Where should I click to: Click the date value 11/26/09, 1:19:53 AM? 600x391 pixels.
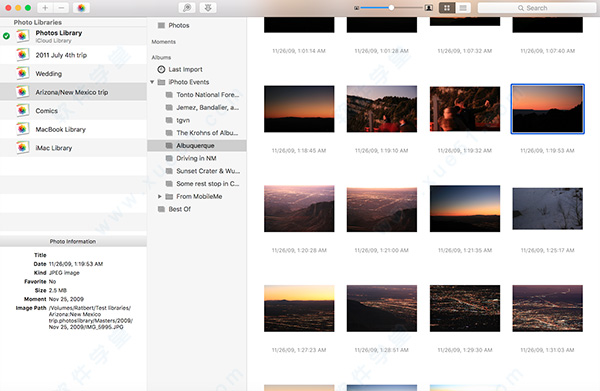click(76, 264)
